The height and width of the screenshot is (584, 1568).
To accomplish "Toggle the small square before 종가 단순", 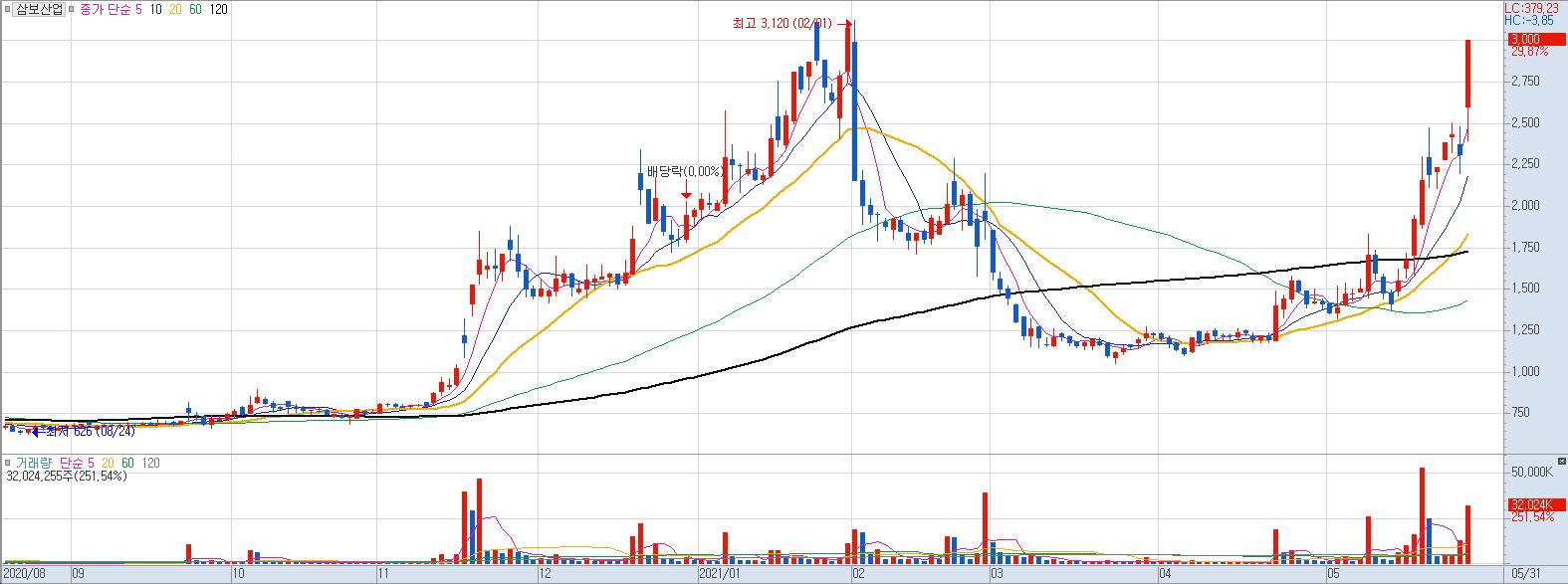I will (73, 9).
